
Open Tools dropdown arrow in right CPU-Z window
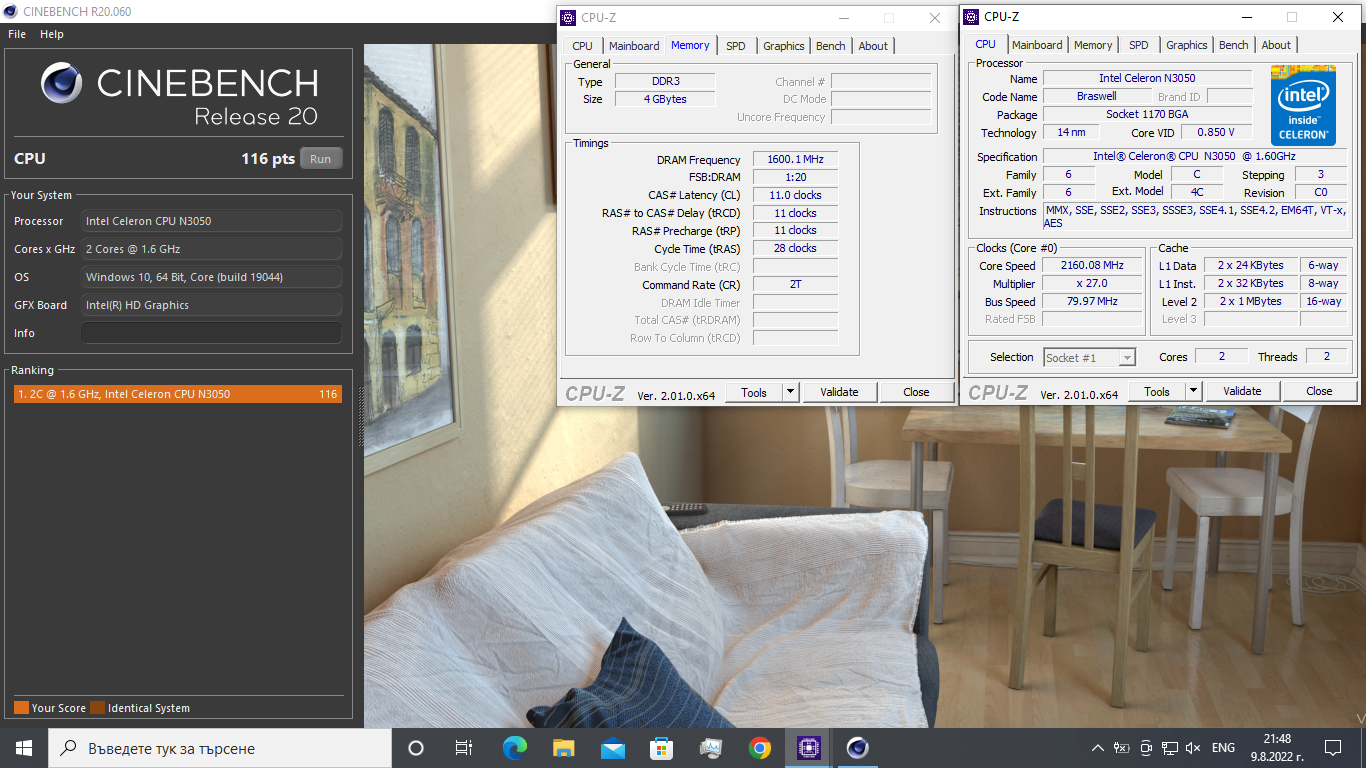pyautogui.click(x=1193, y=391)
